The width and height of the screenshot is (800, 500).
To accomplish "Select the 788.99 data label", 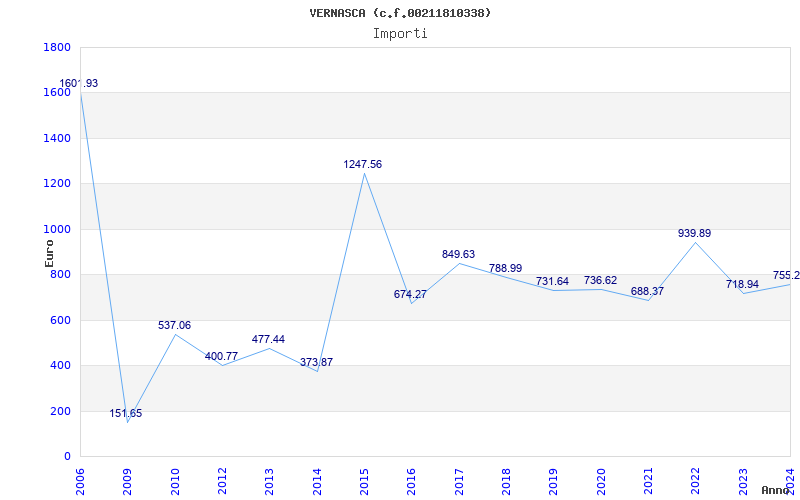I will coord(506,268).
